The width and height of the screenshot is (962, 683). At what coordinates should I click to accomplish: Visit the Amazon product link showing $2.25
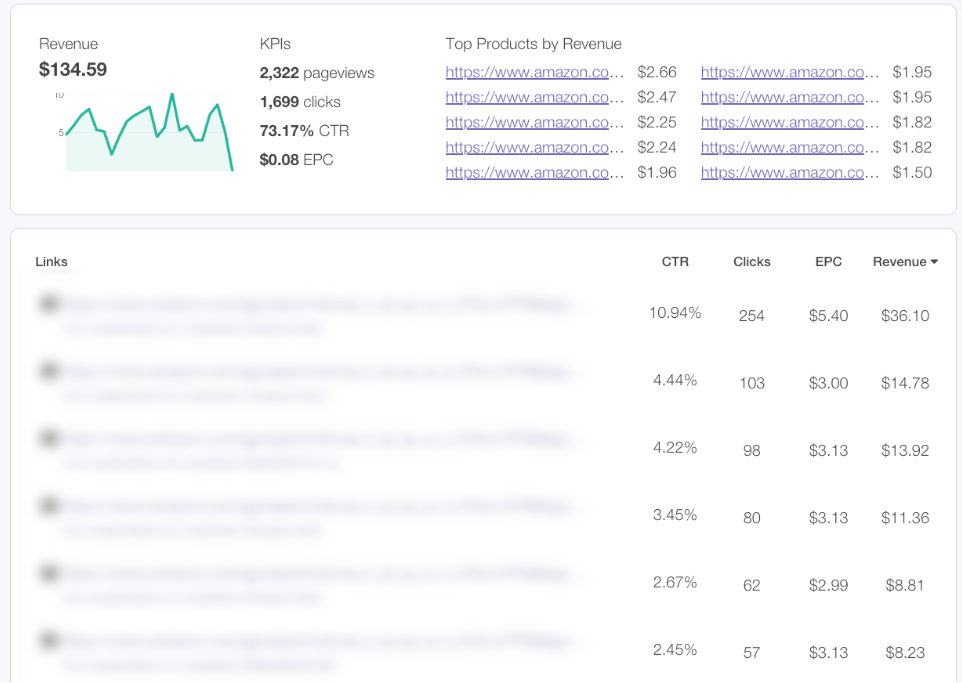point(534,122)
